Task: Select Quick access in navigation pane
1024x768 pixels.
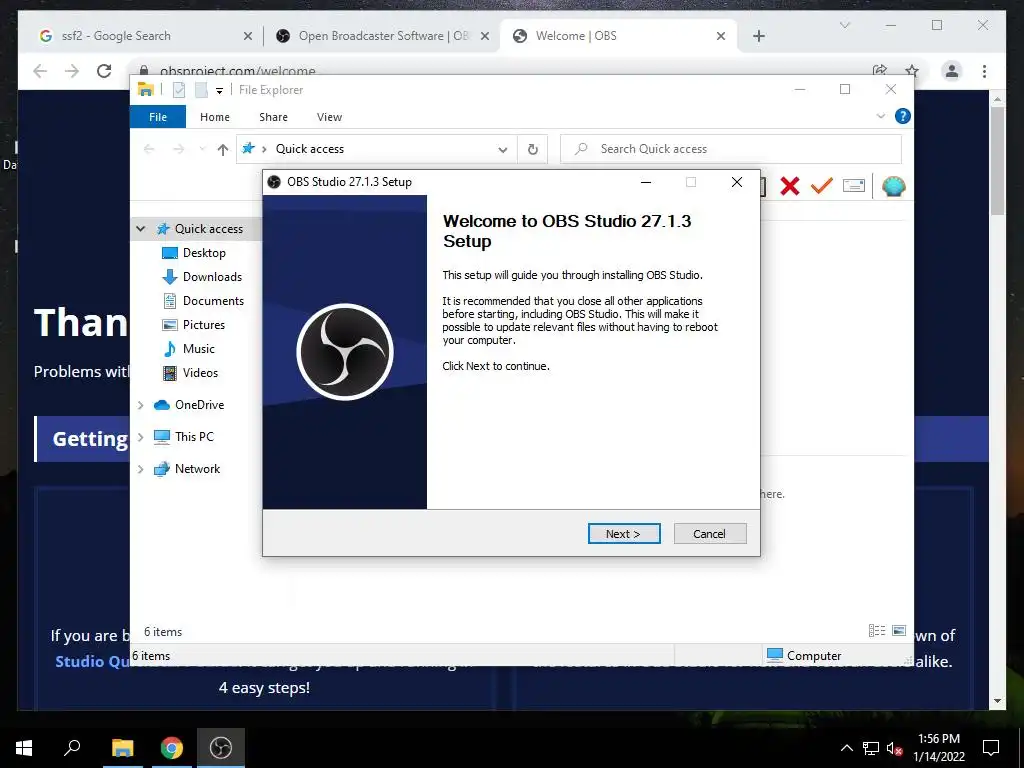Action: point(208,229)
